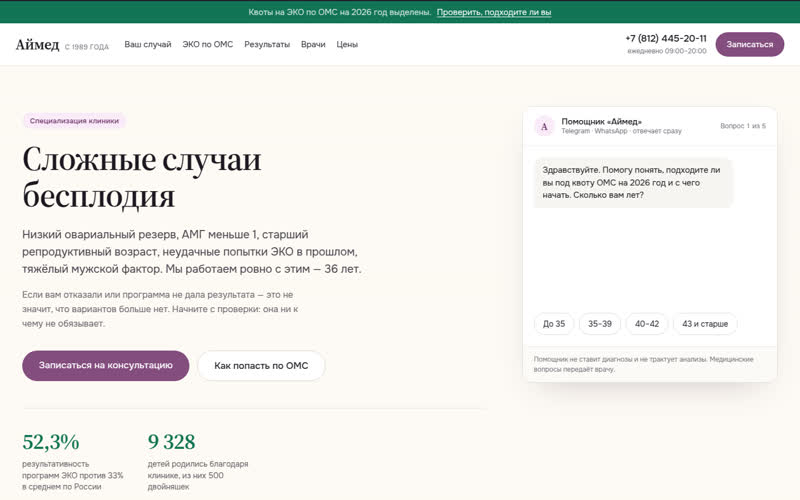Click the 'Вопрос 1 из 5' counter
Screen dimensions: 800x500
tap(743, 126)
